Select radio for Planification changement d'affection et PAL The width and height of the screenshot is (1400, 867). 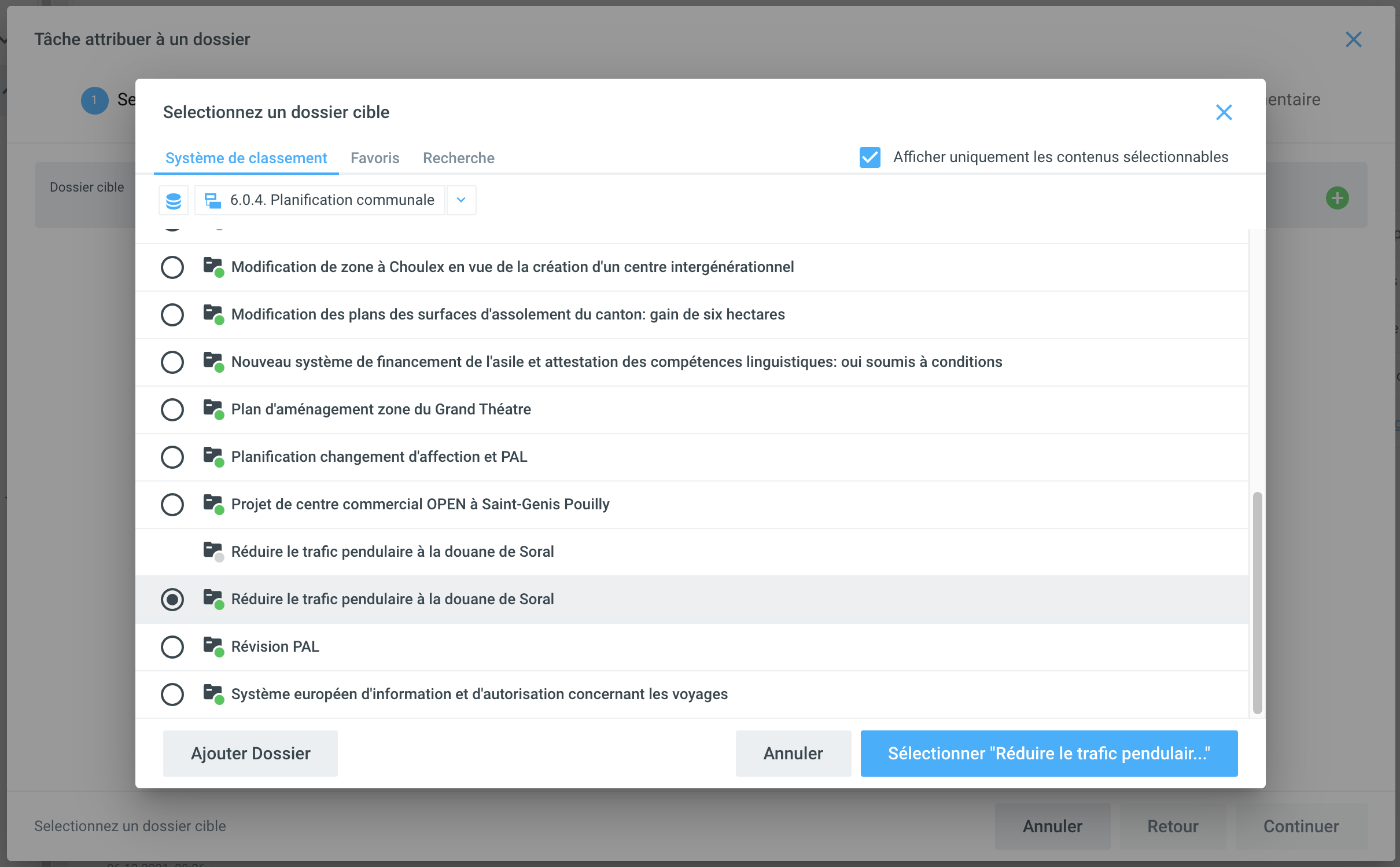click(172, 457)
